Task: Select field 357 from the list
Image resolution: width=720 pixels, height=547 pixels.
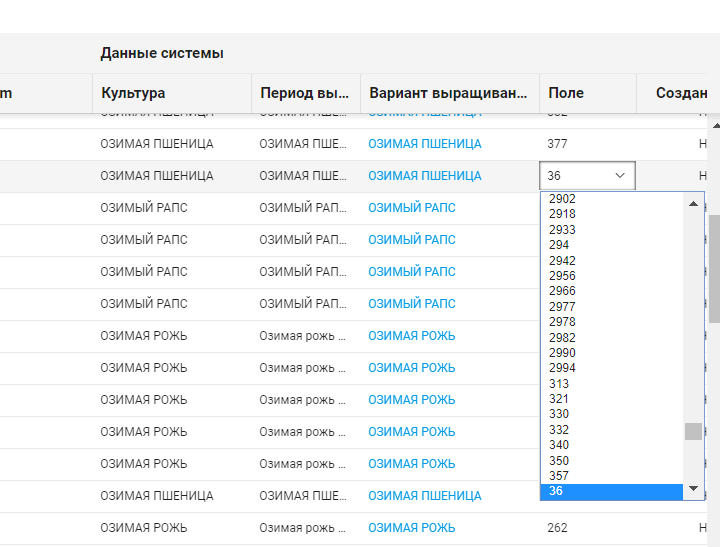Action: point(559,476)
